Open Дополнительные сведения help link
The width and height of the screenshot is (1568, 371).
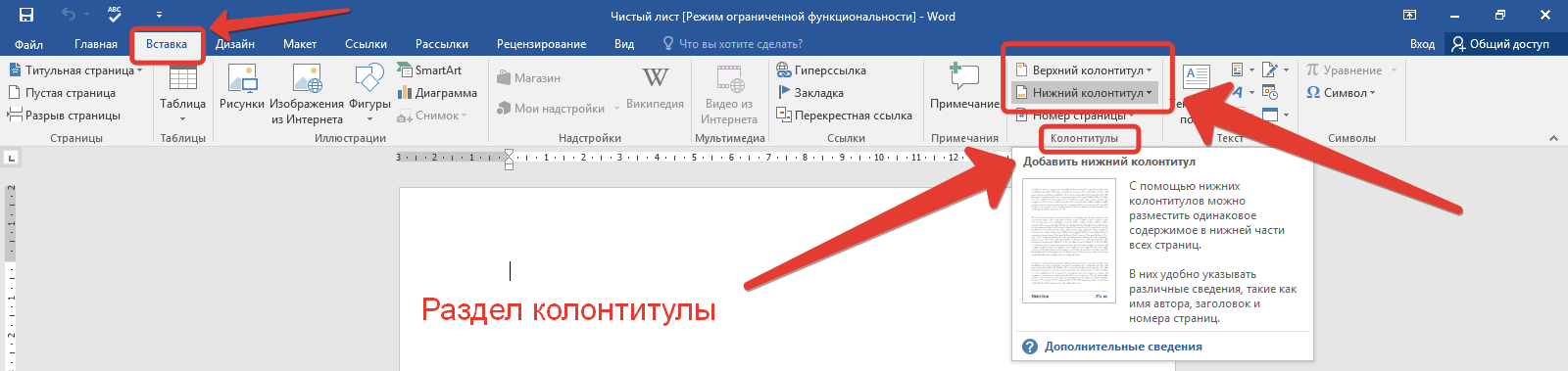click(1123, 347)
